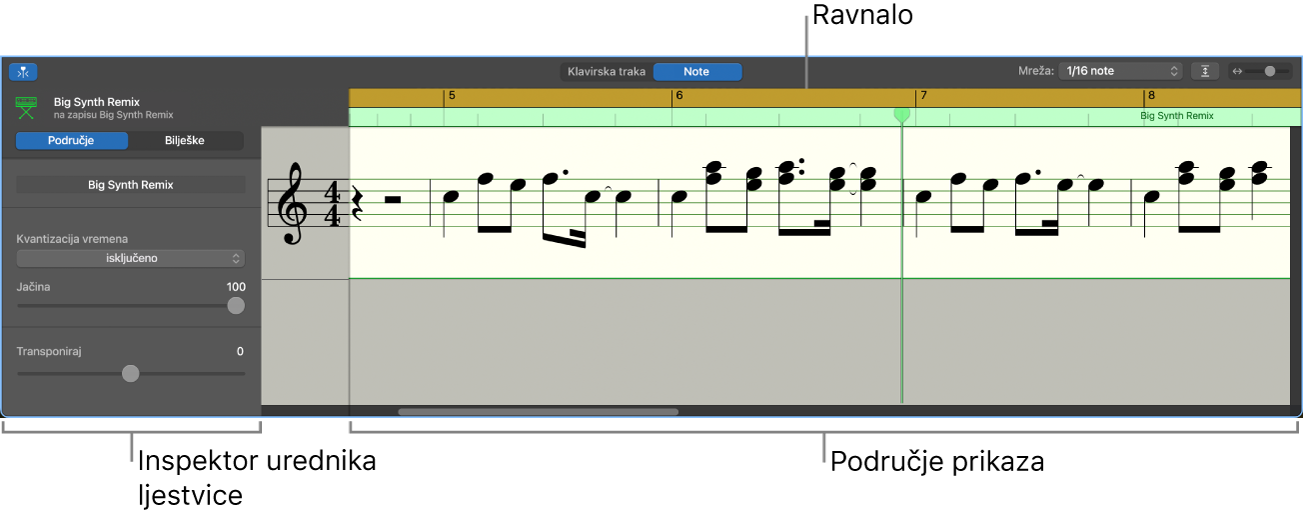Click the green instrument region icon
This screenshot has height=519, width=1303.
coord(26,108)
